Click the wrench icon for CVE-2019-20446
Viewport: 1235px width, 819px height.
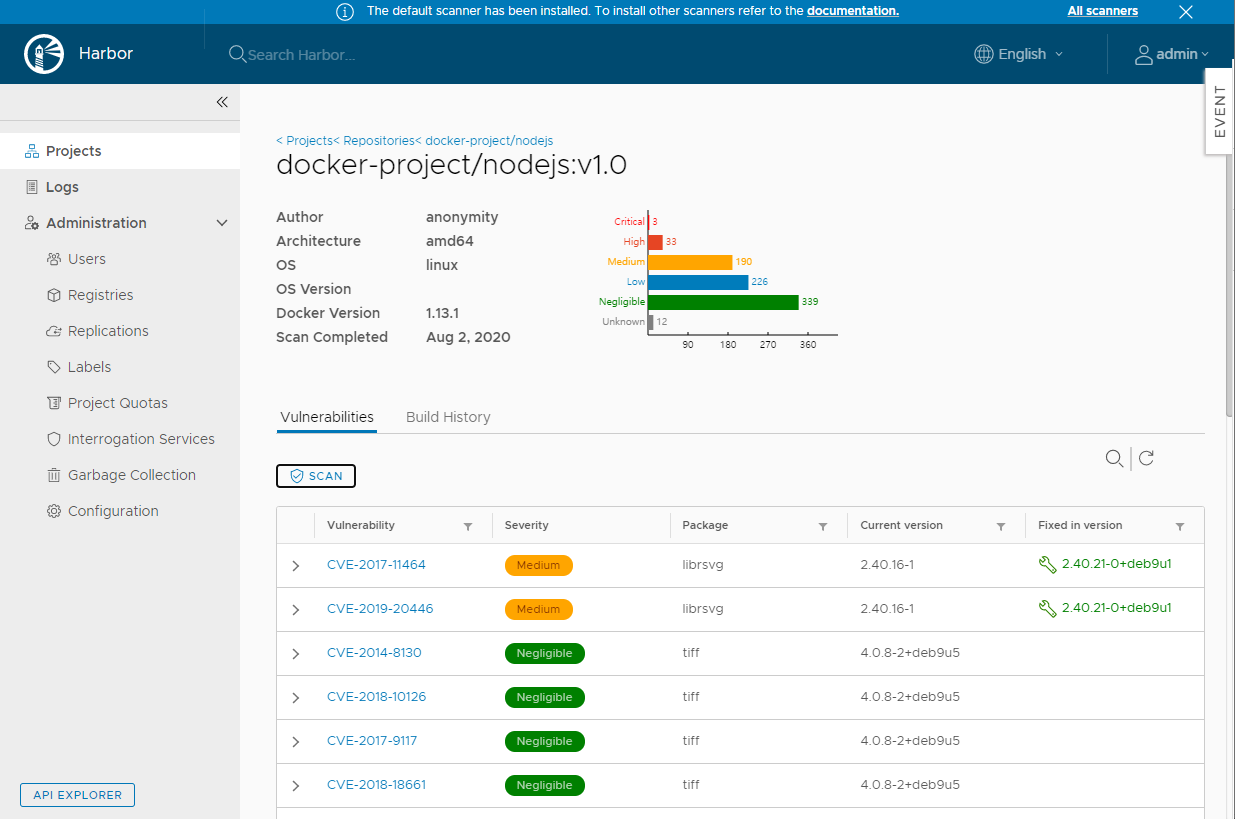pyautogui.click(x=1048, y=608)
